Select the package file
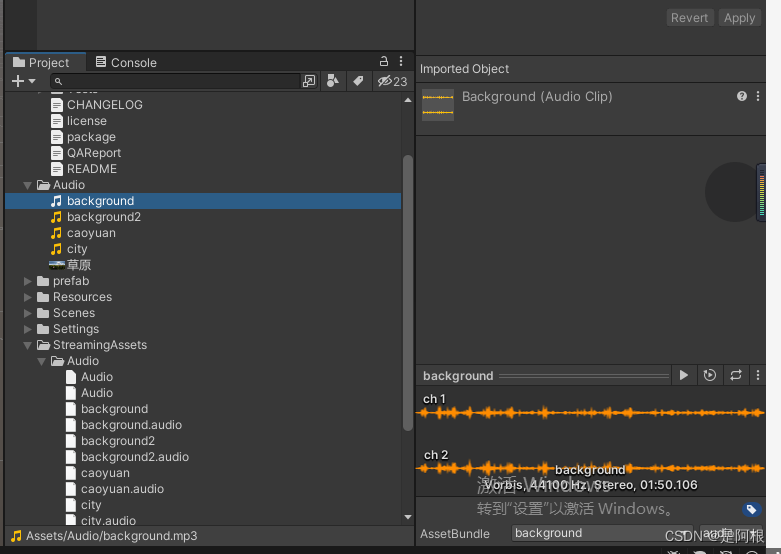Viewport: 781px width, 554px height. click(x=91, y=137)
